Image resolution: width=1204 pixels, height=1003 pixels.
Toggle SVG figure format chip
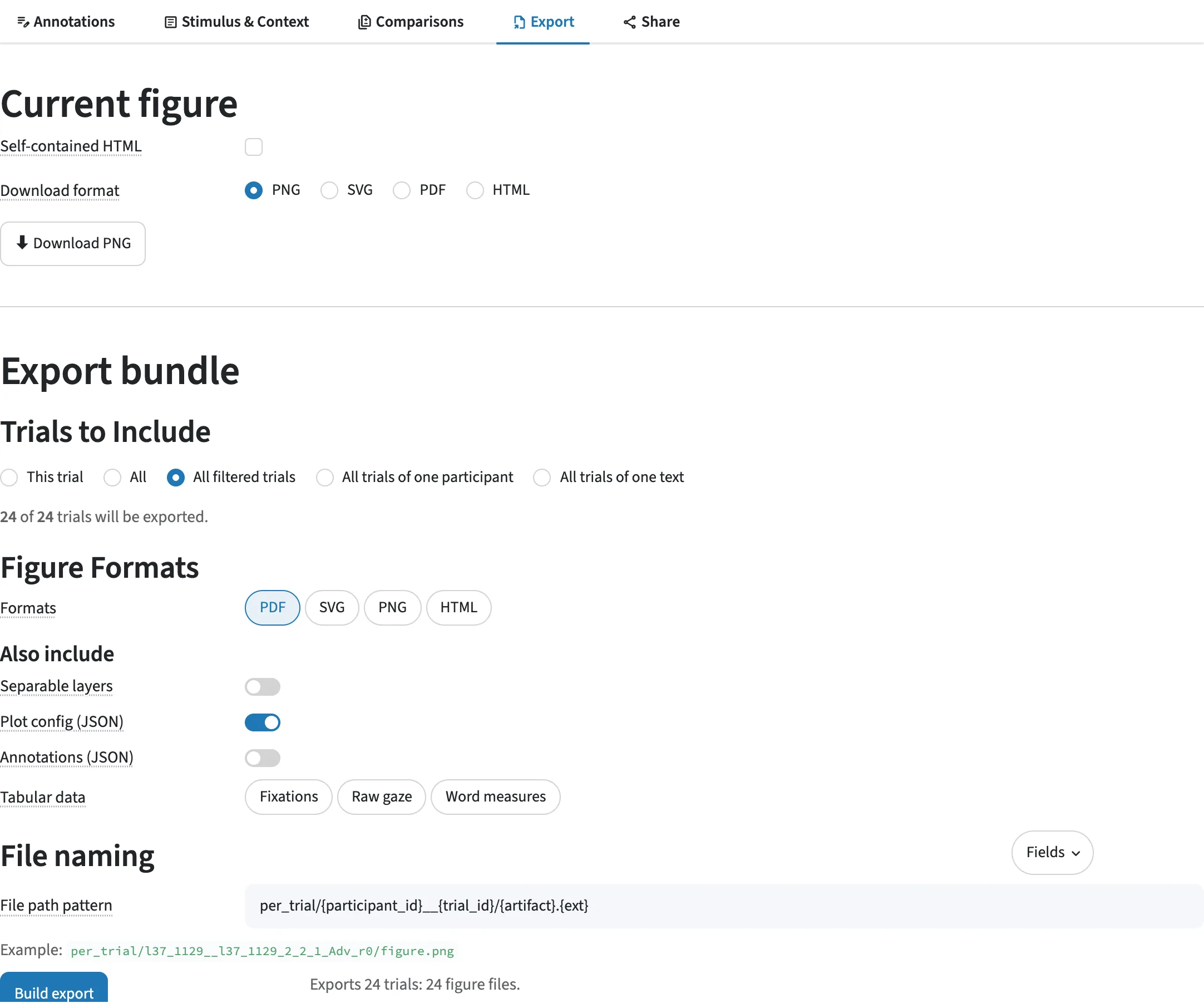tap(332, 608)
